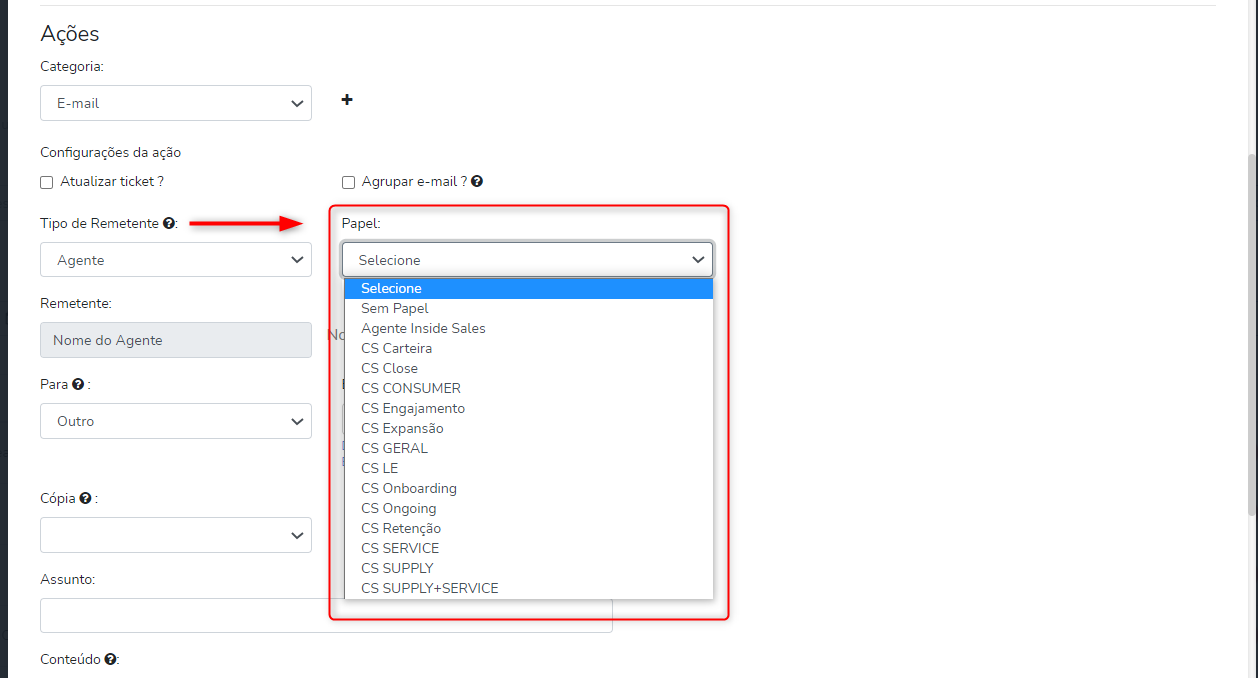Click the help icon next to Para
The image size is (1258, 678).
coord(78,384)
